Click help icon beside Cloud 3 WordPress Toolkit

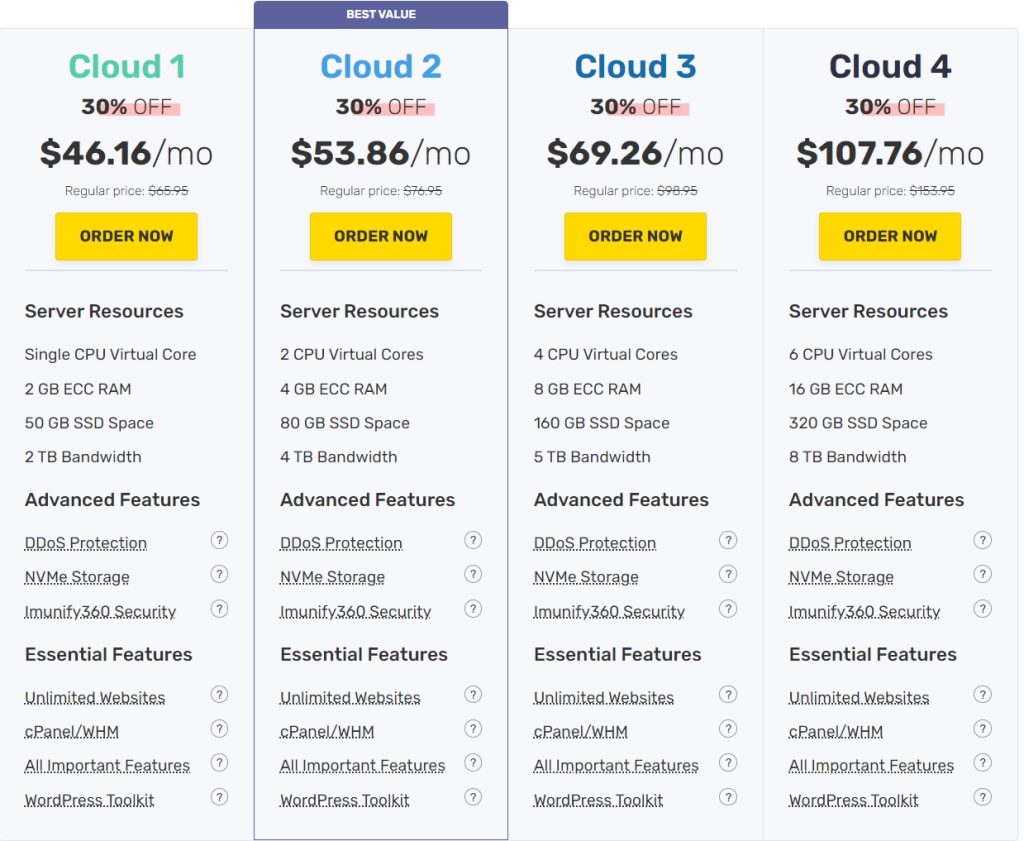728,798
